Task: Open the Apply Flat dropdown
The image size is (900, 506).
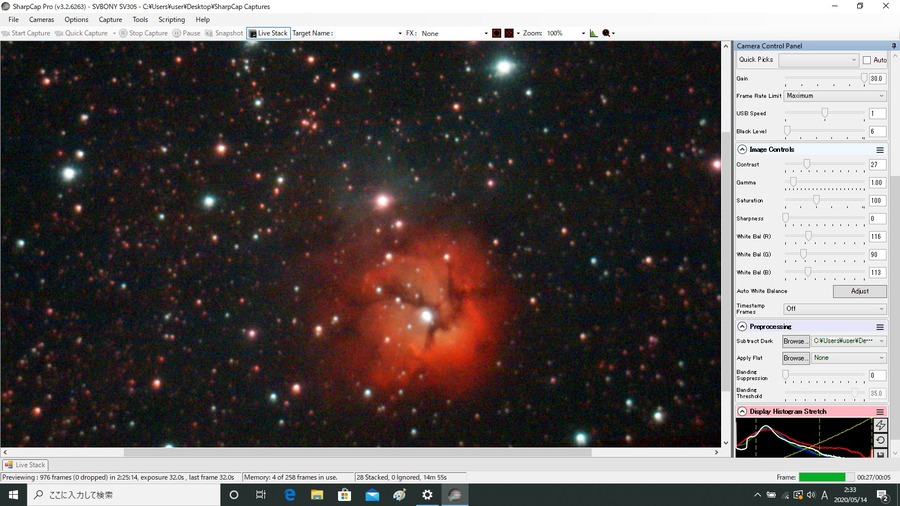Action: tap(849, 358)
